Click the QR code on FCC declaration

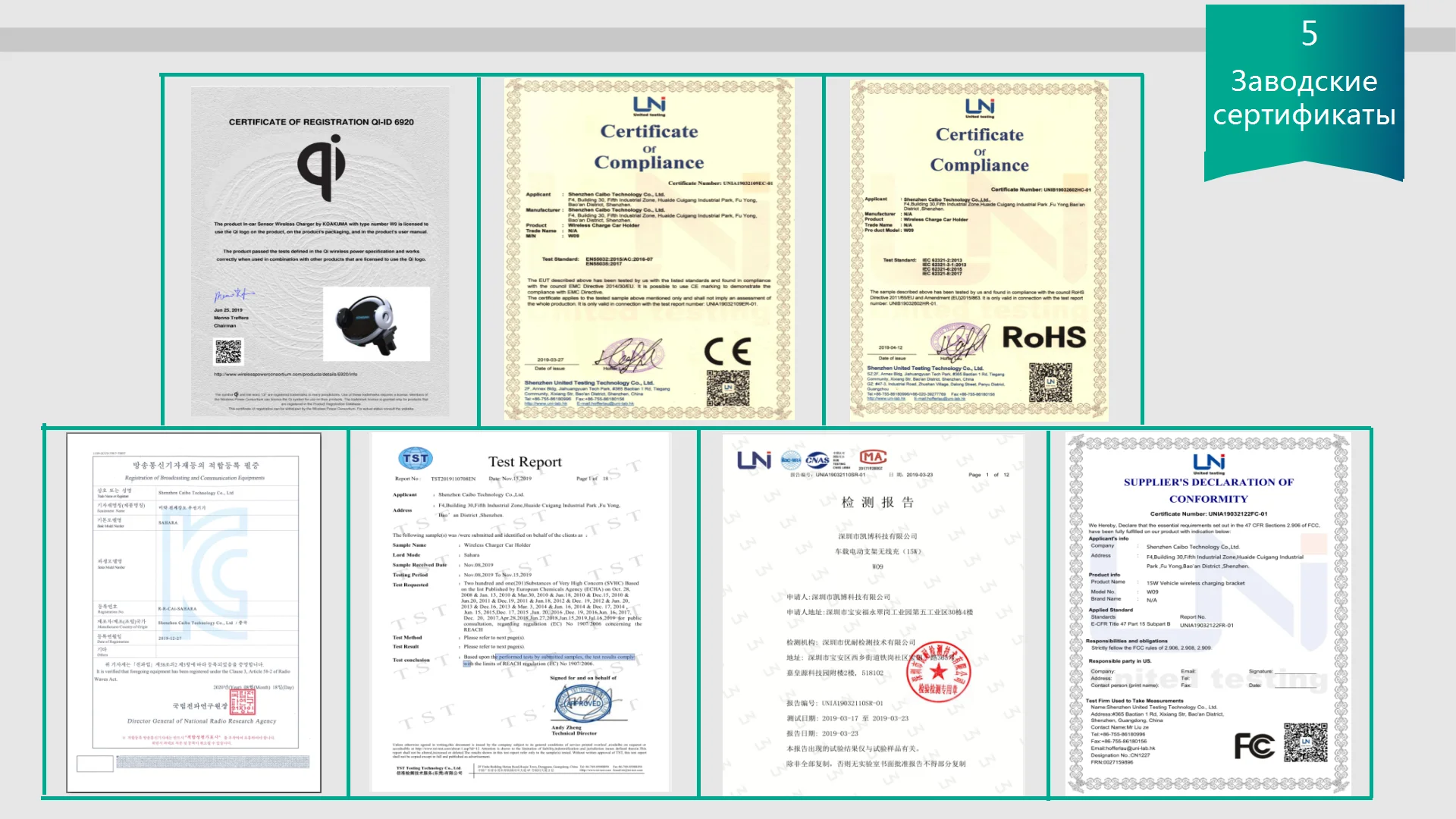point(1305,743)
